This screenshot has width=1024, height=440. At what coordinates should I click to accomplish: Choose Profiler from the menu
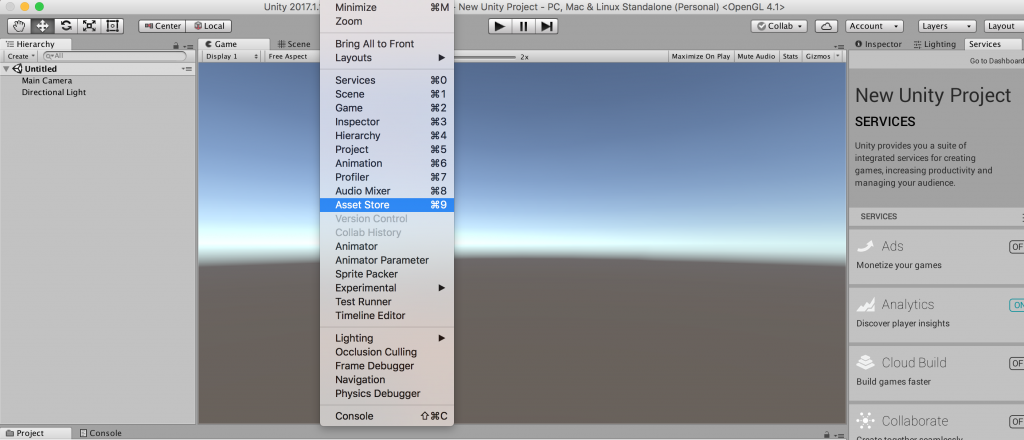(x=387, y=178)
